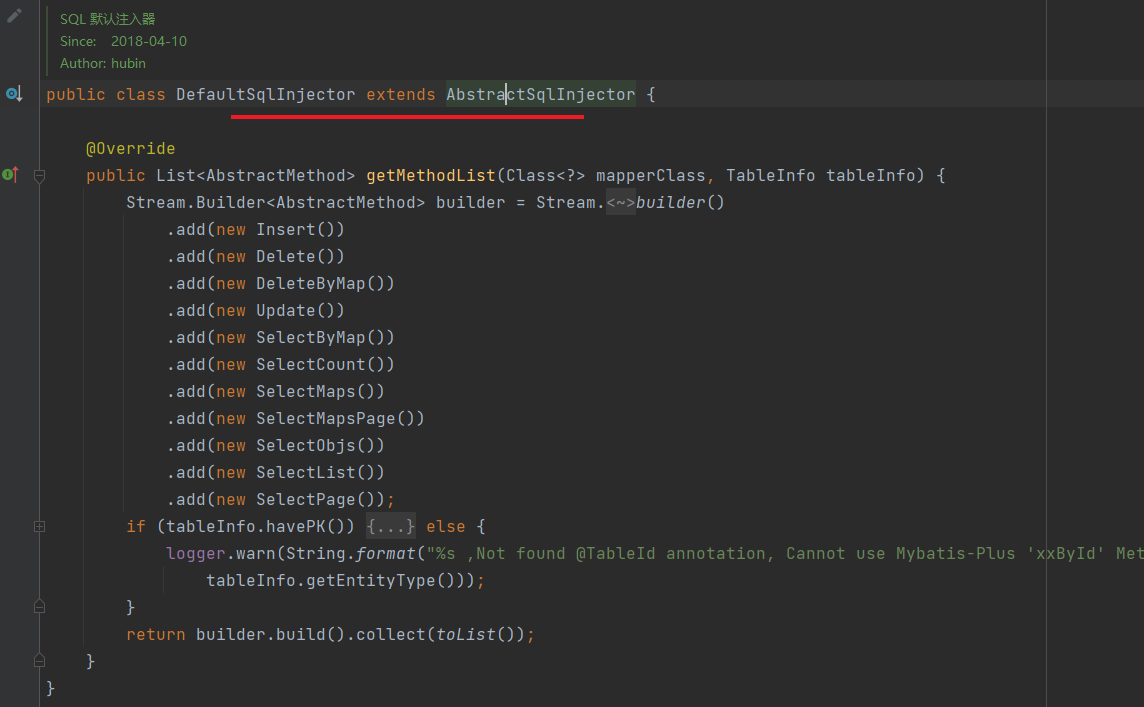1144x707 pixels.
Task: Navigate to AbstractSqlInjector superclass name
Action: (x=540, y=95)
